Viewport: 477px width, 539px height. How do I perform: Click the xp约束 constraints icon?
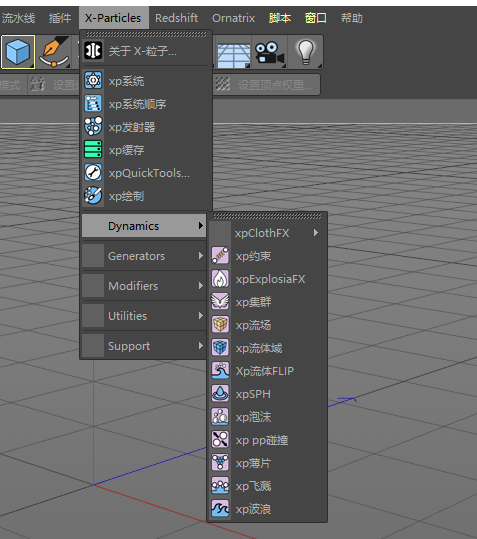[220, 255]
